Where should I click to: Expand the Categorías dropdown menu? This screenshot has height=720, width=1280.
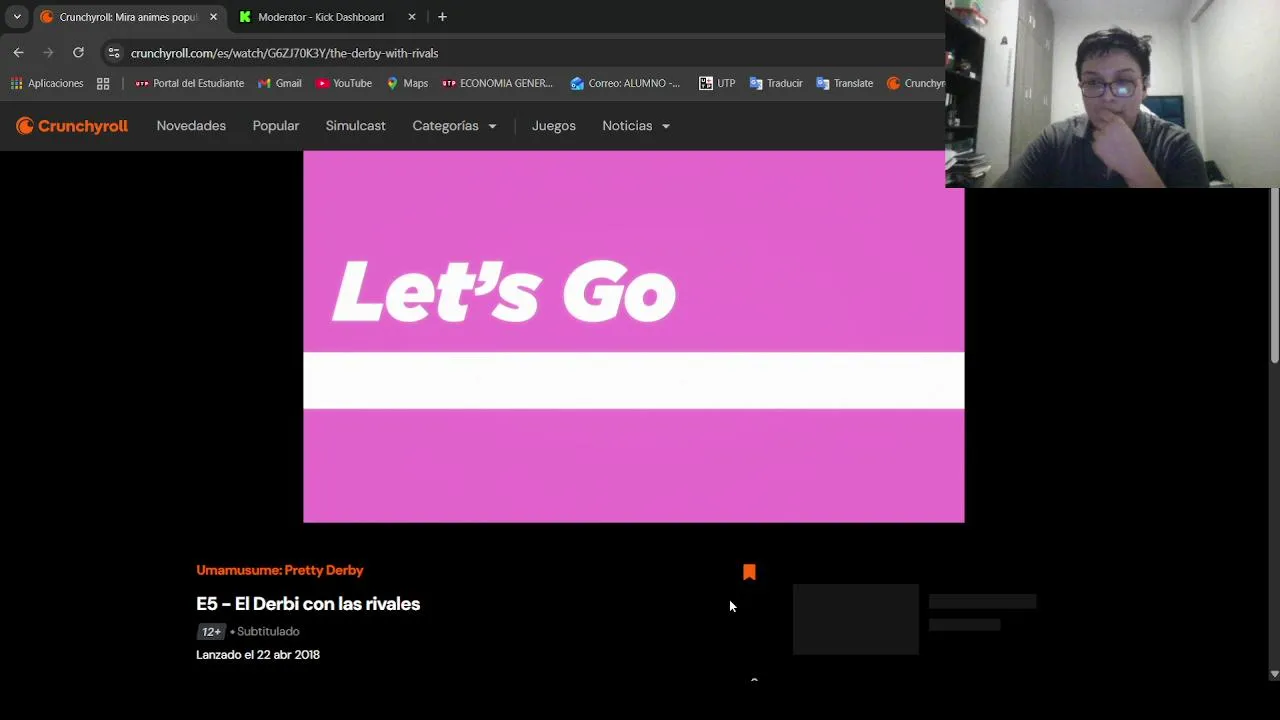point(455,126)
